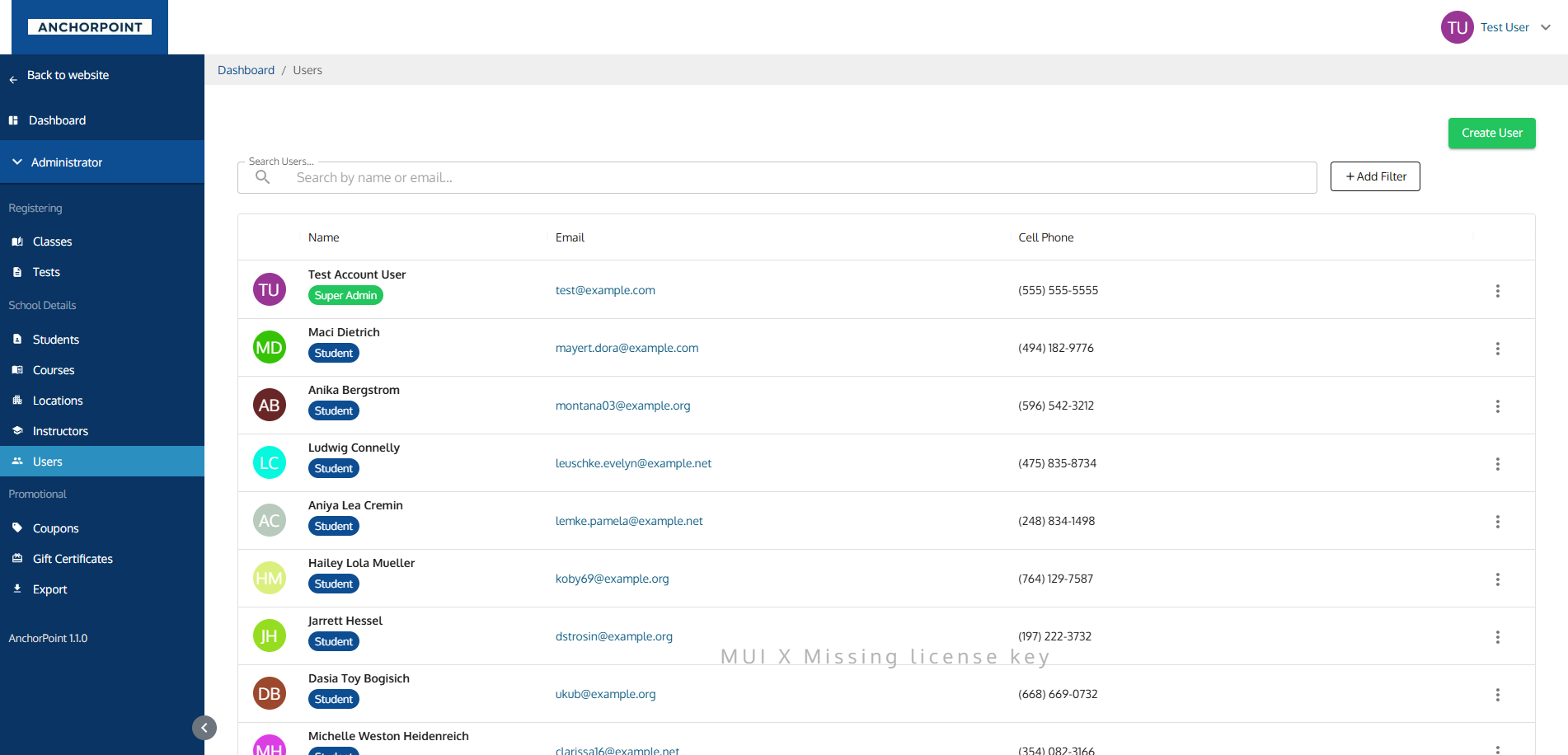Select the Courses icon
Image resolution: width=1568 pixels, height=755 pixels.
coord(17,370)
